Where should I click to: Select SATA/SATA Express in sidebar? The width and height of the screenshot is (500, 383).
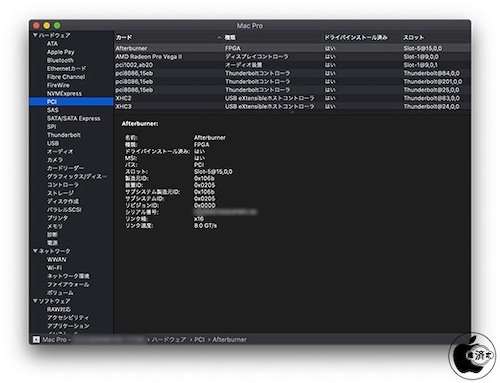pos(73,118)
